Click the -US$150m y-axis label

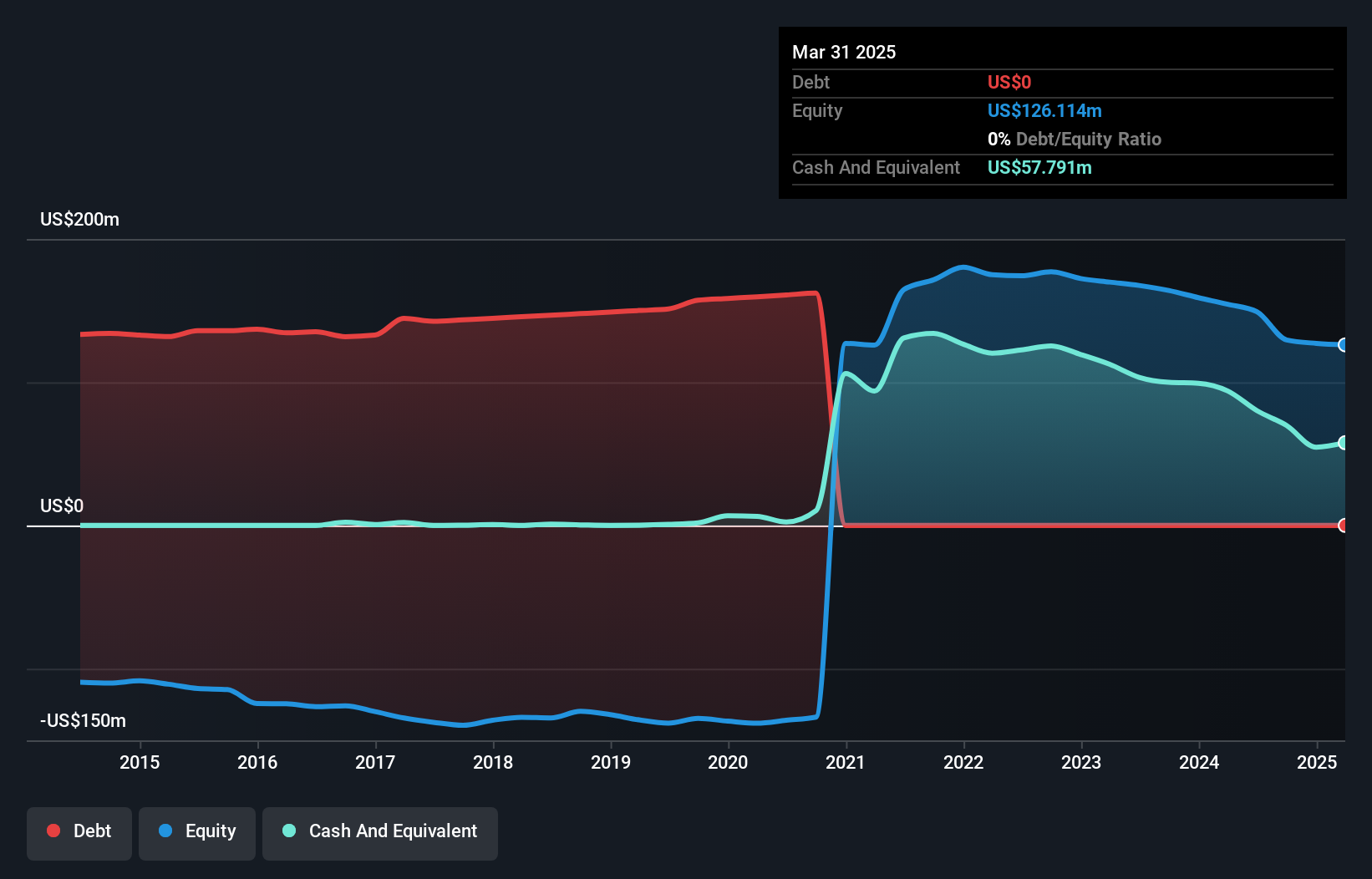(x=84, y=721)
